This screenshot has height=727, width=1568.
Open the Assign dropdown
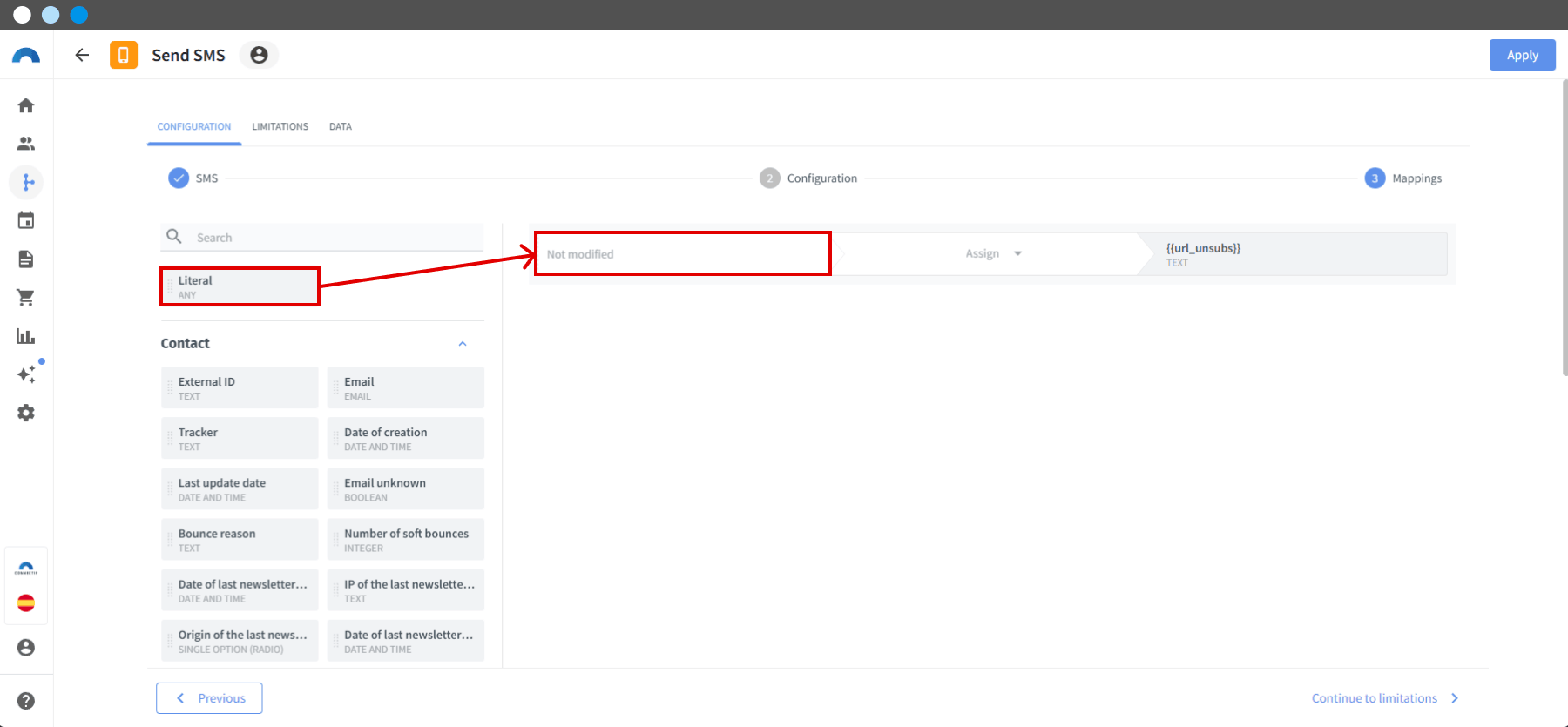coord(993,253)
